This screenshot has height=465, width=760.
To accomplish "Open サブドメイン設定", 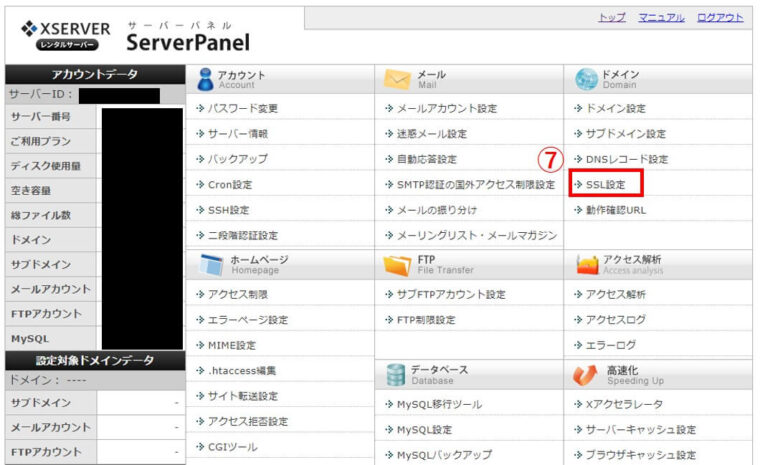I will [626, 134].
